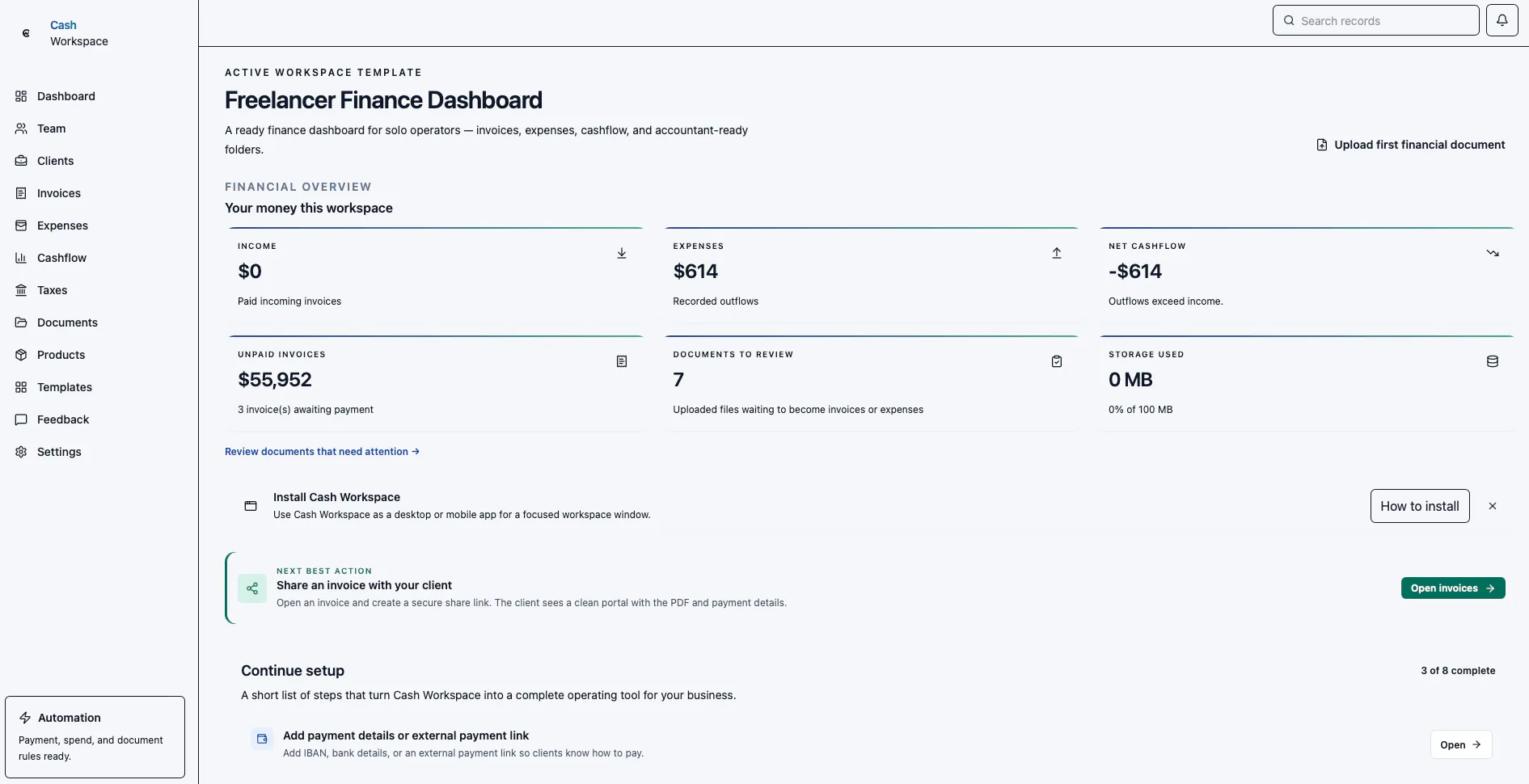Viewport: 1529px width, 784px height.
Task: Click the Cash Workspace logo icon
Action: (26, 33)
